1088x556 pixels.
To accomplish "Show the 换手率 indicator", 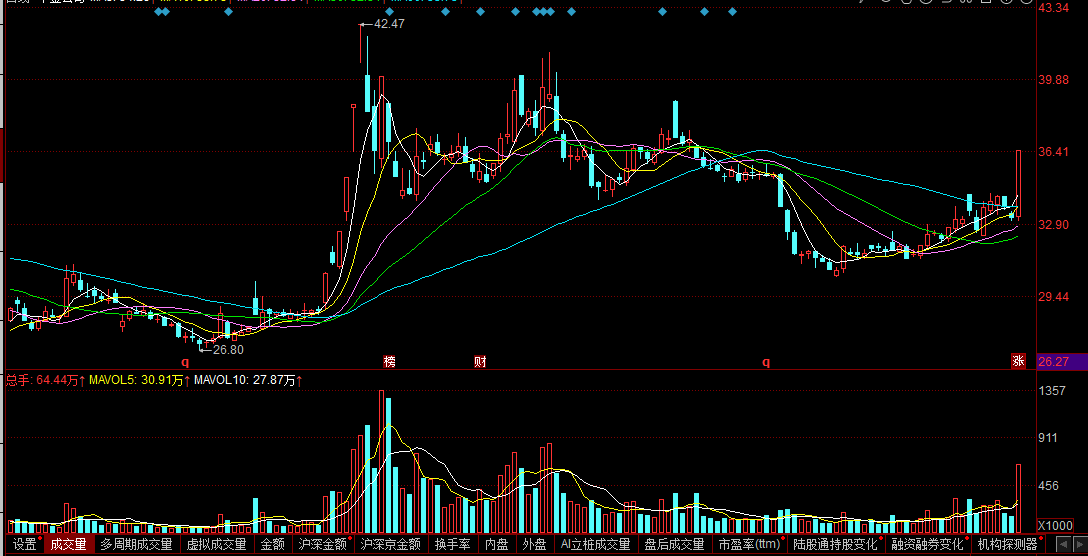I will pyautogui.click(x=453, y=544).
